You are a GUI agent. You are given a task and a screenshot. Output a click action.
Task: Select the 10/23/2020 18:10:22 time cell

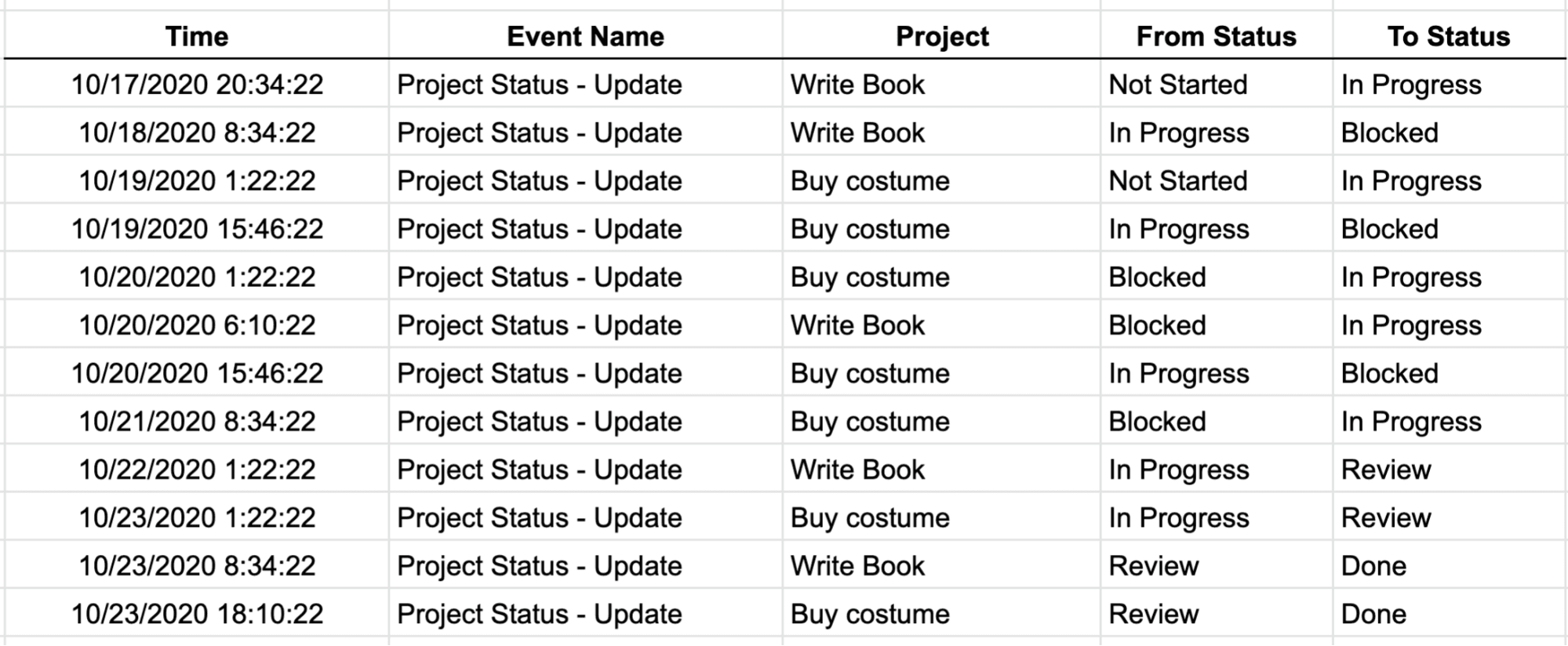197,614
